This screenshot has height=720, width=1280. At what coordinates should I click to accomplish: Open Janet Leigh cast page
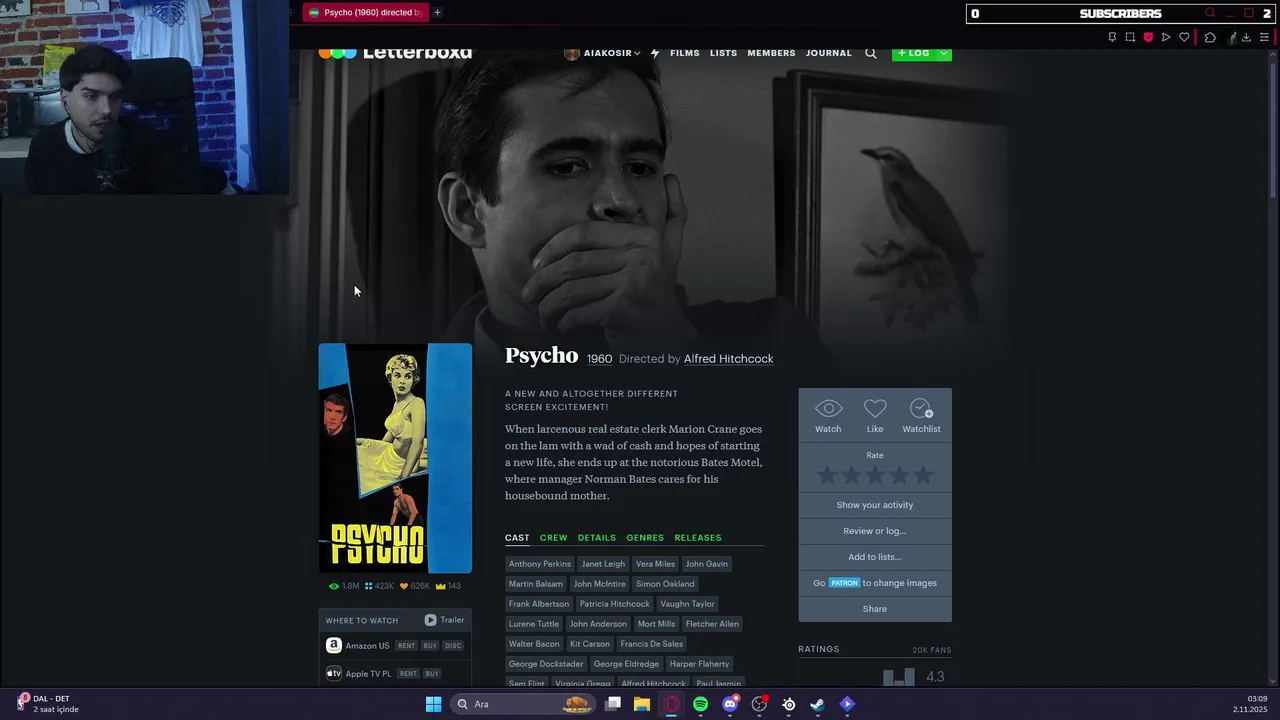pos(603,564)
